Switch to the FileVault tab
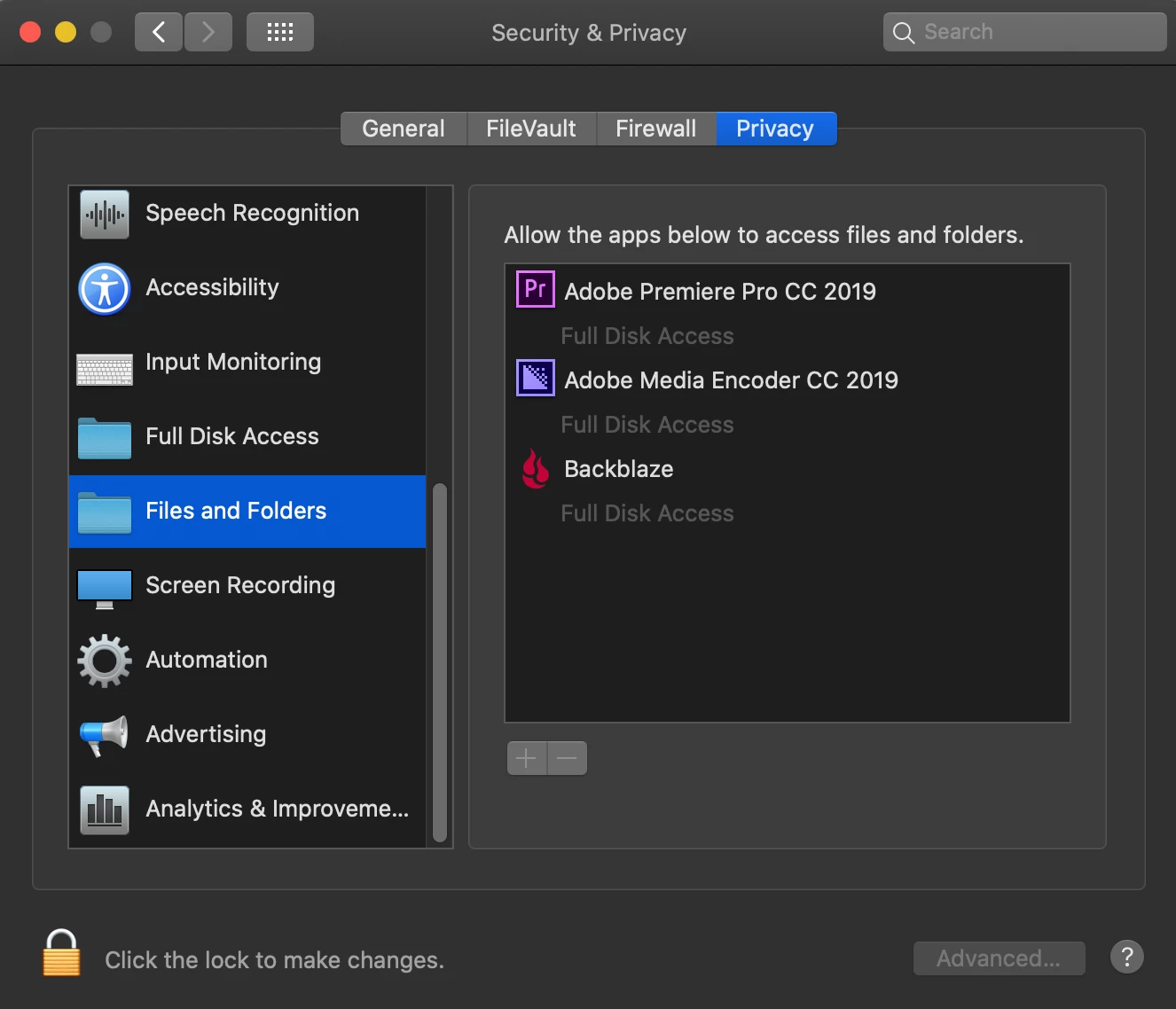The image size is (1176, 1009). pos(531,129)
